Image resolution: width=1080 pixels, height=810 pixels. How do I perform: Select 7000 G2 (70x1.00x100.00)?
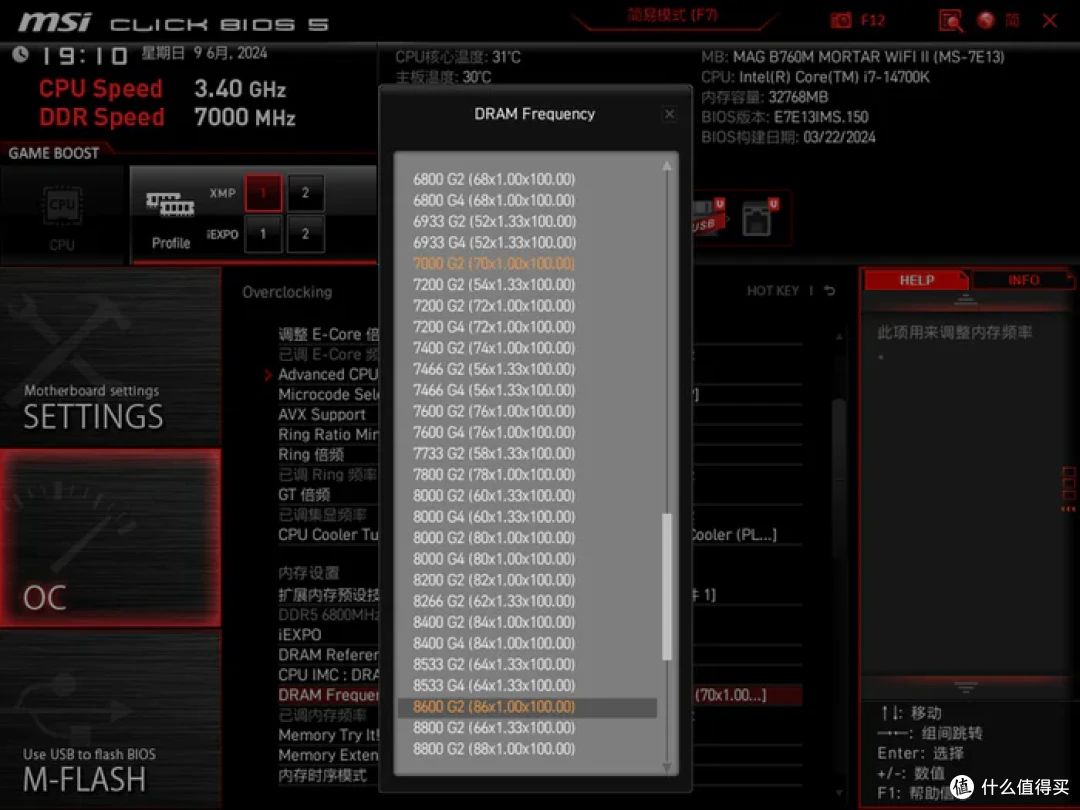click(x=493, y=264)
